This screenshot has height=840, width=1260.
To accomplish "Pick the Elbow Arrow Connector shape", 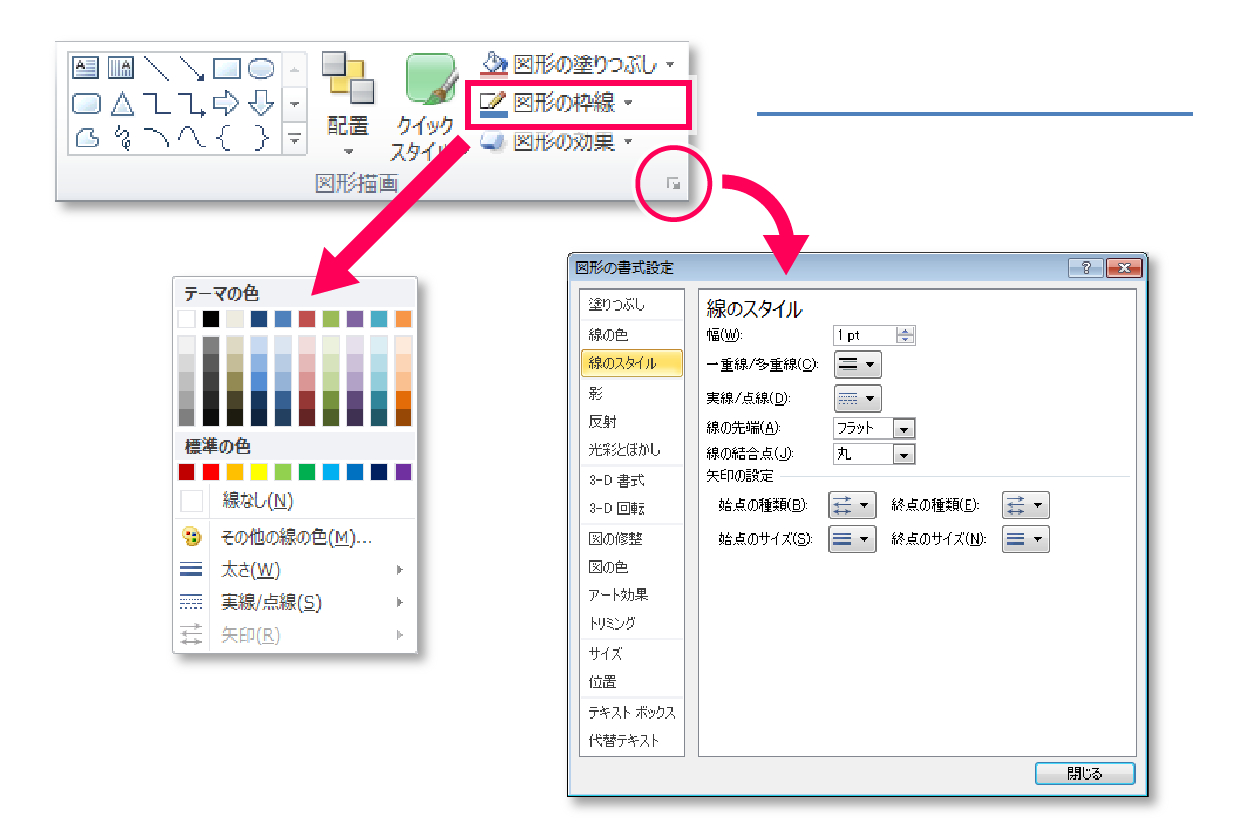I will 191,103.
